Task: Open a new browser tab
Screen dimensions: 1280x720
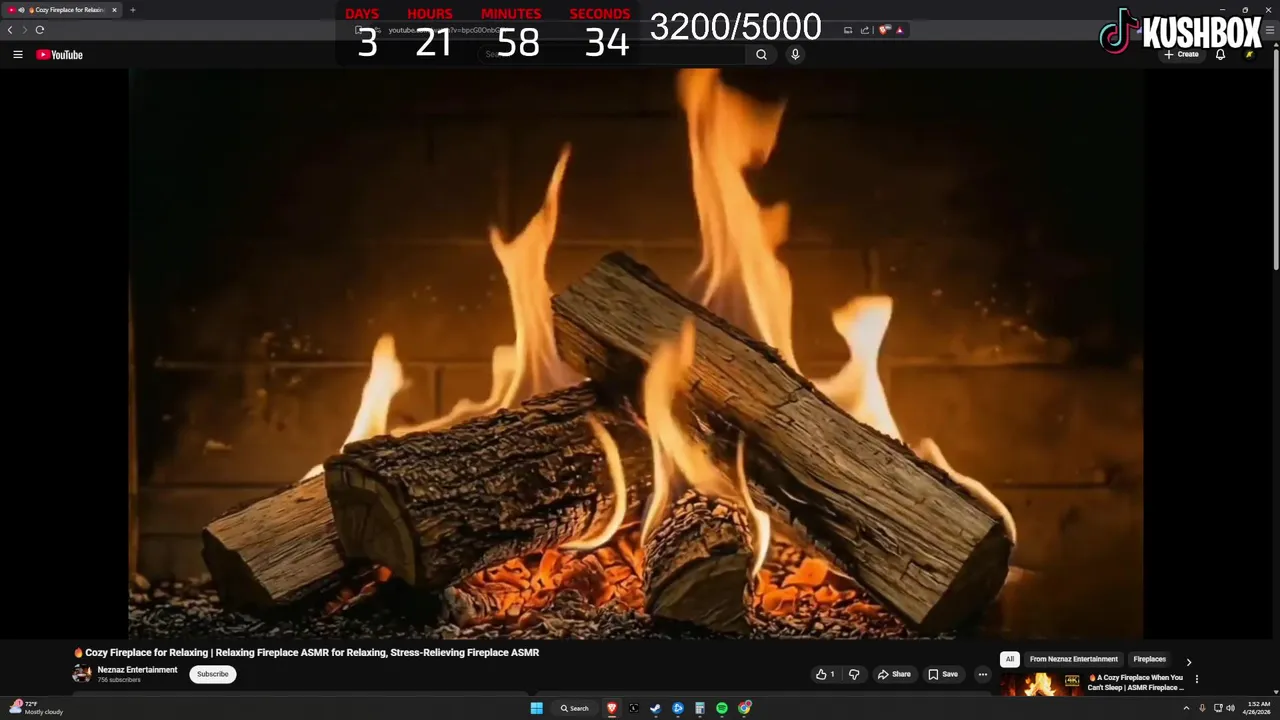Action: 132,10
